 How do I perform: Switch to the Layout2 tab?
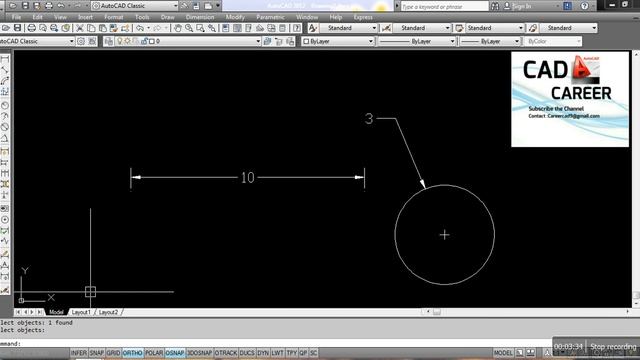(108, 312)
